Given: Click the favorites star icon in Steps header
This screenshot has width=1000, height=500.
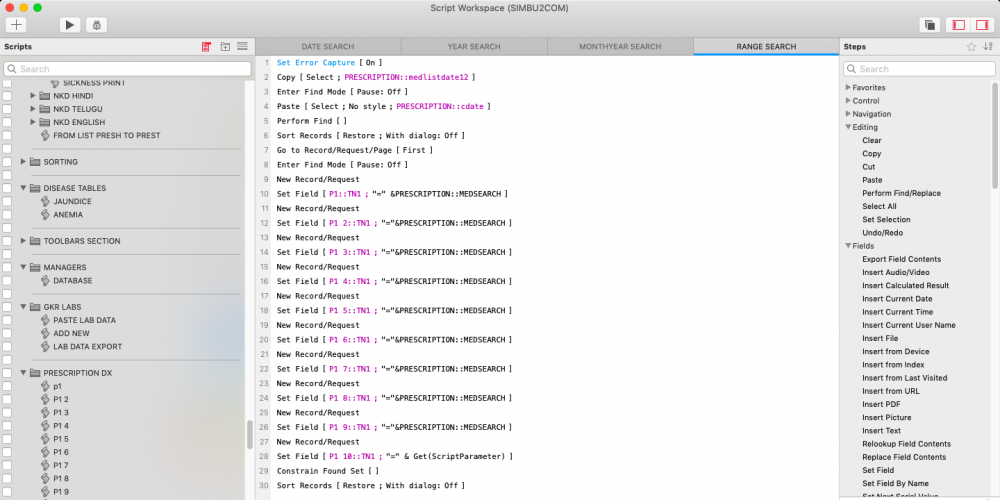Looking at the screenshot, I should pyautogui.click(x=971, y=47).
